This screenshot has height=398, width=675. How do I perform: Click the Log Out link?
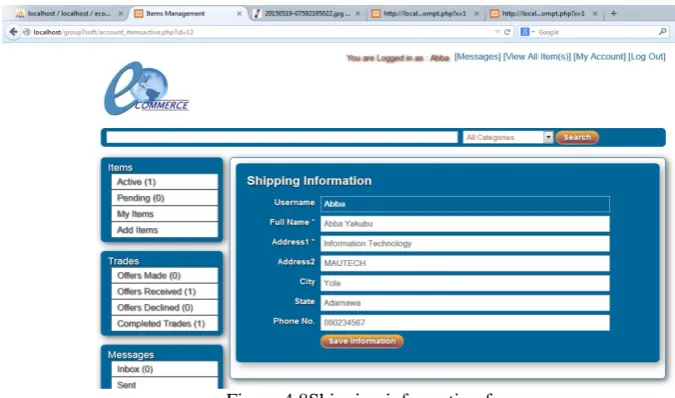tap(647, 56)
